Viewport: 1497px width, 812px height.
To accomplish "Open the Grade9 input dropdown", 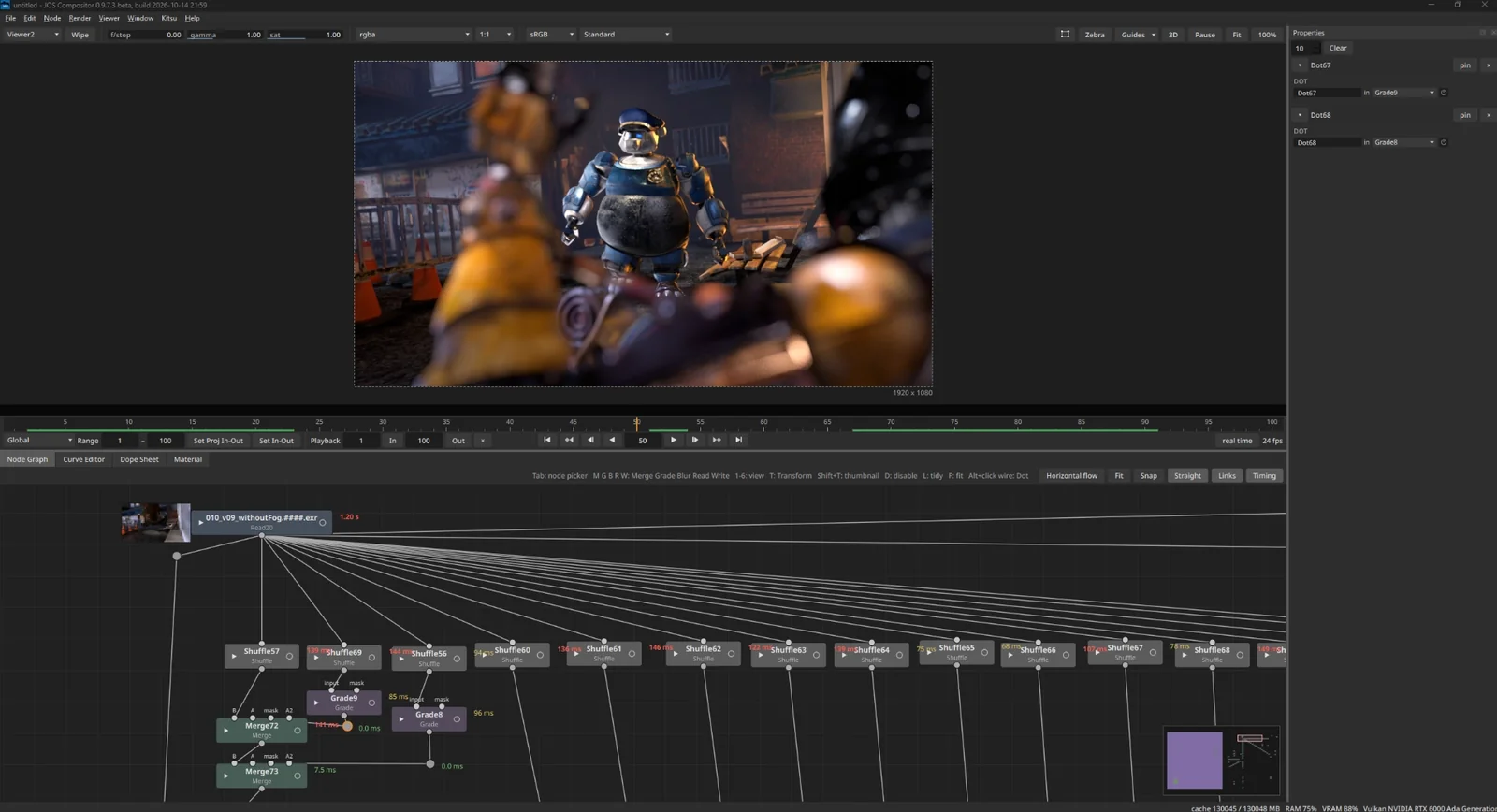I will click(x=1403, y=93).
